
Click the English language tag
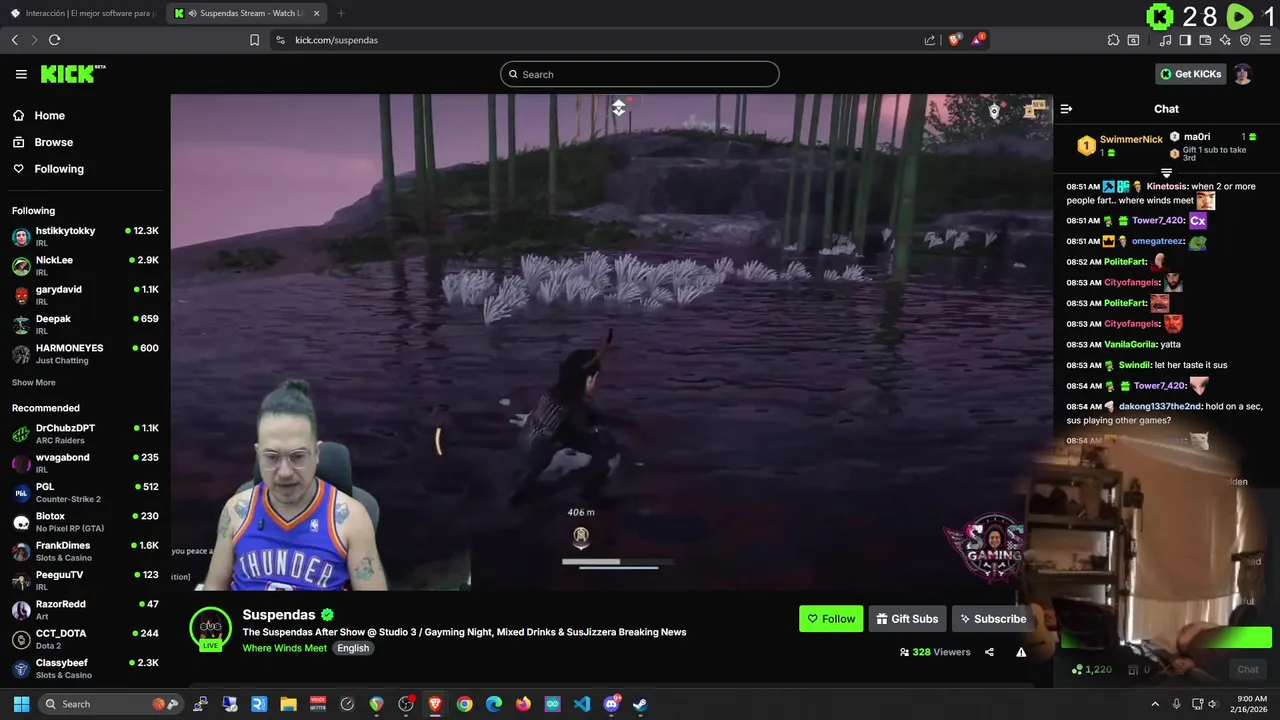pos(353,648)
